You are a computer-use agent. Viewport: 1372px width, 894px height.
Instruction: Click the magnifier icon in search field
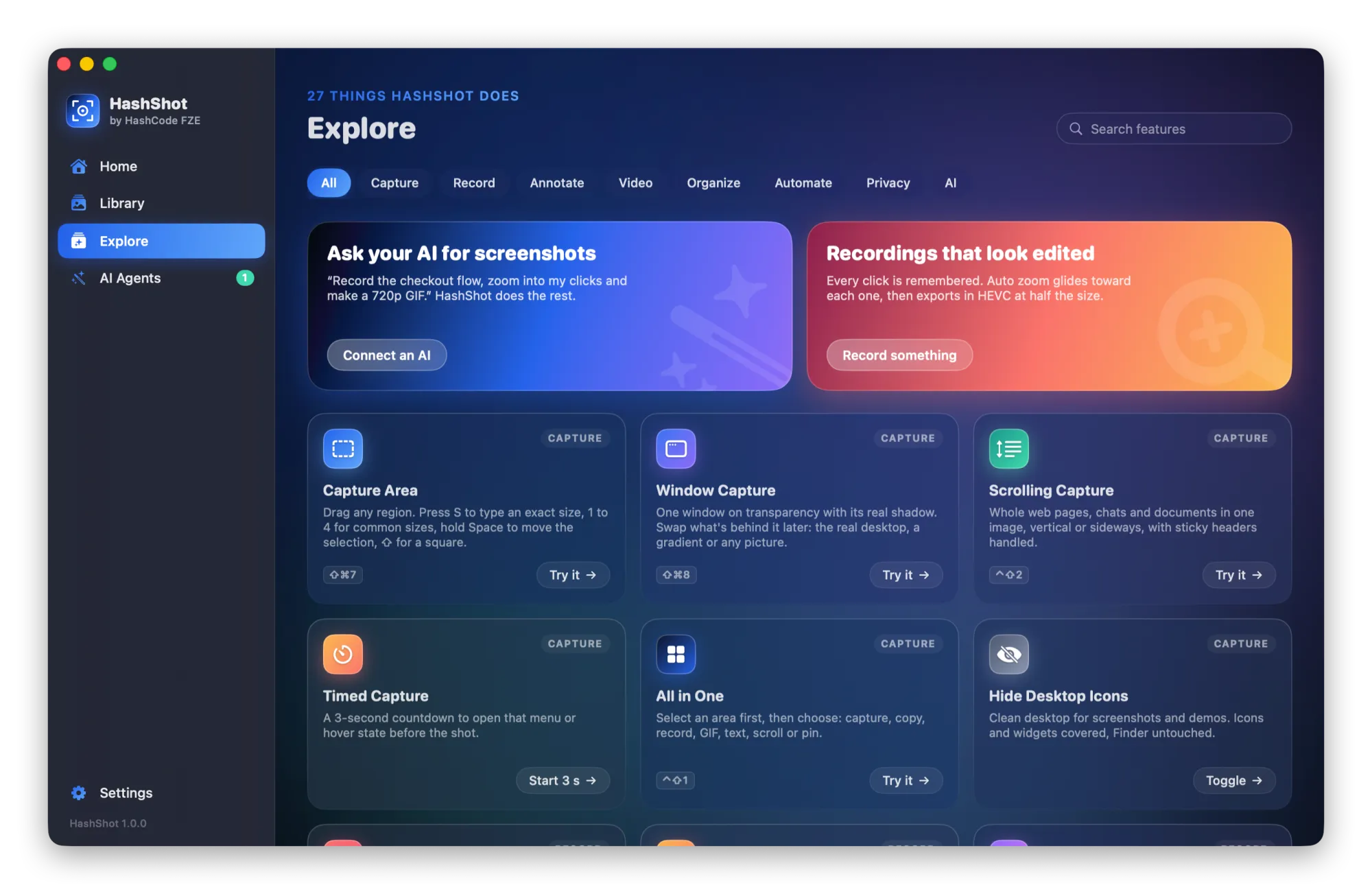coord(1076,129)
